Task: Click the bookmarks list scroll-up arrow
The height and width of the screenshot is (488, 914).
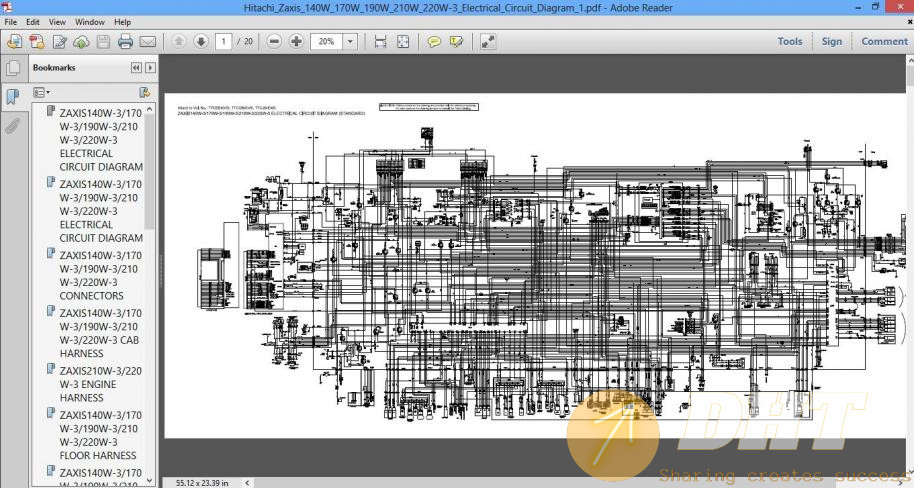Action: pos(150,109)
